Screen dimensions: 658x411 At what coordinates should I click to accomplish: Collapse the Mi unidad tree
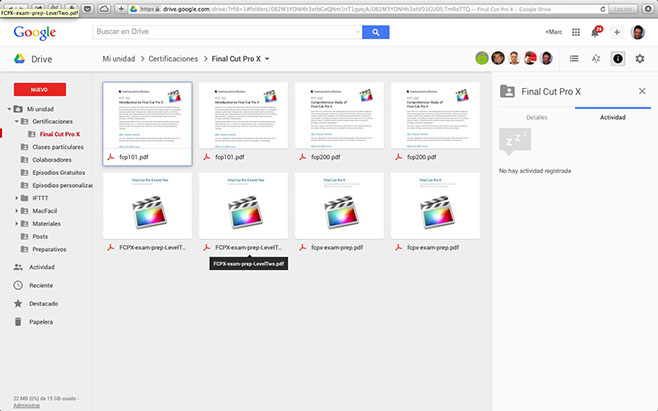coord(8,108)
